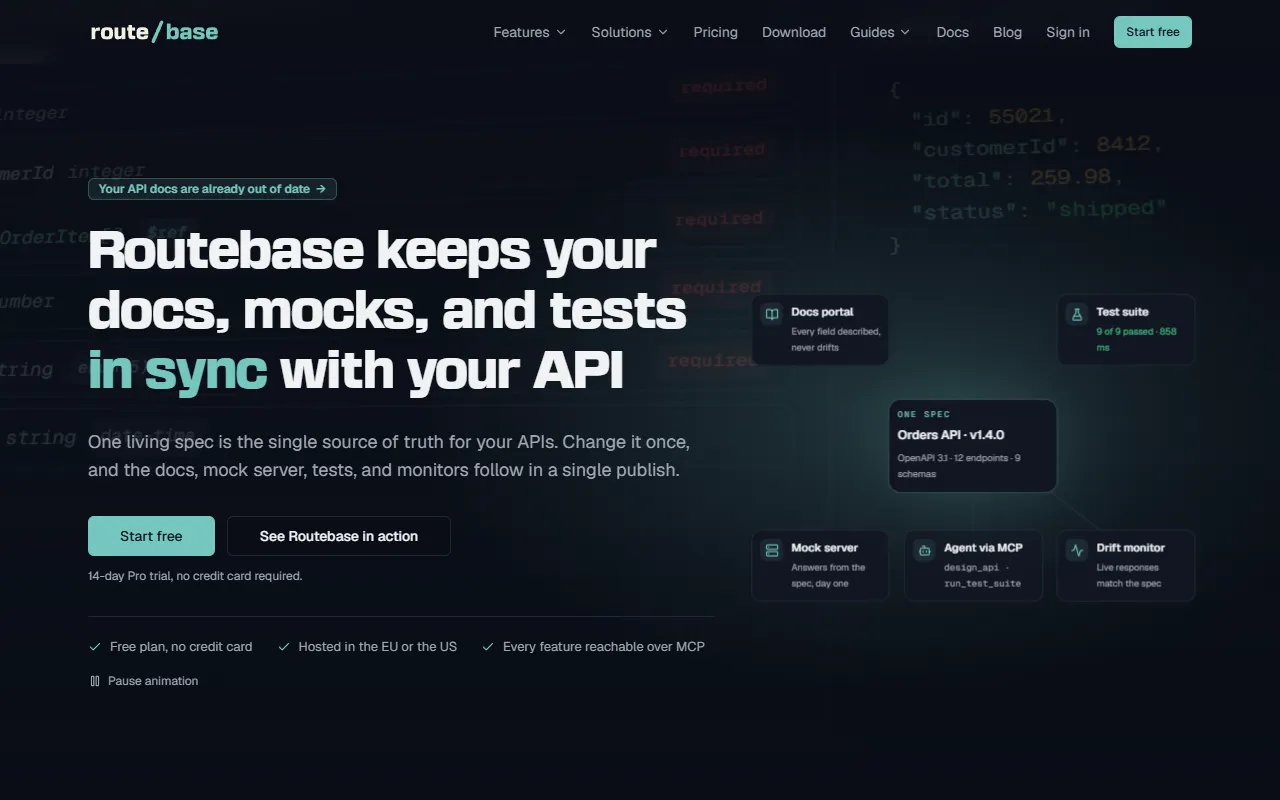Open Docs from the nav bar
Screen dimensions: 1280x800
[953, 32]
